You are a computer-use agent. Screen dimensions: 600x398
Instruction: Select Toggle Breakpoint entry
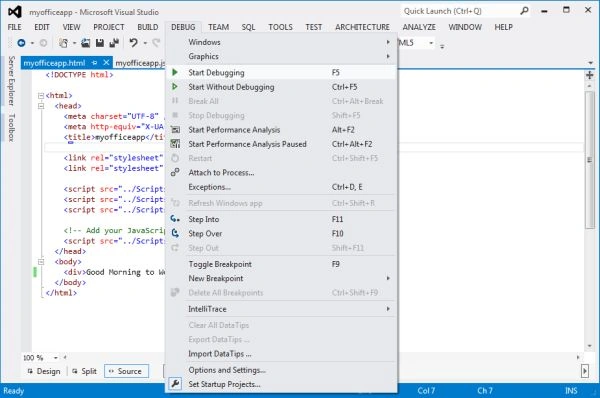[x=282, y=264]
